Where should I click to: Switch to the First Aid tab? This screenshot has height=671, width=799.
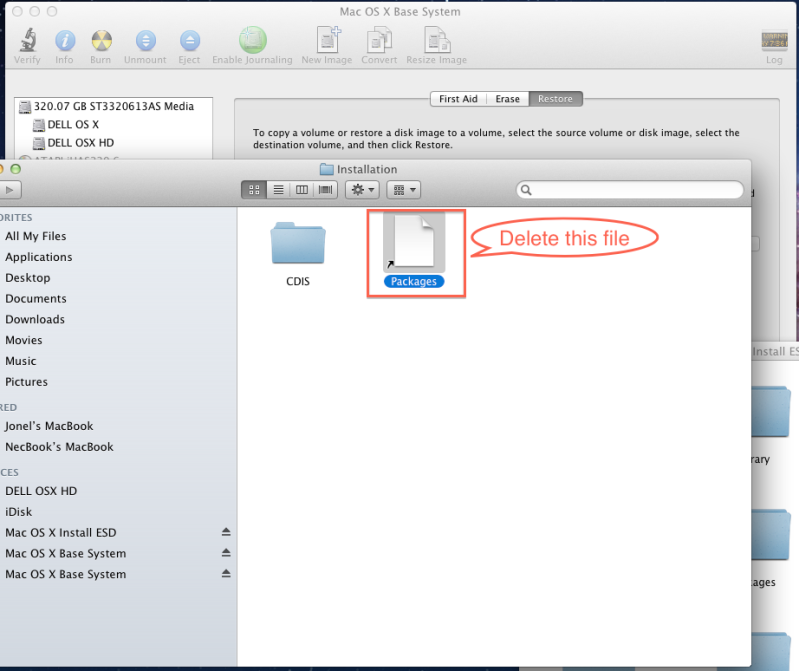[459, 99]
